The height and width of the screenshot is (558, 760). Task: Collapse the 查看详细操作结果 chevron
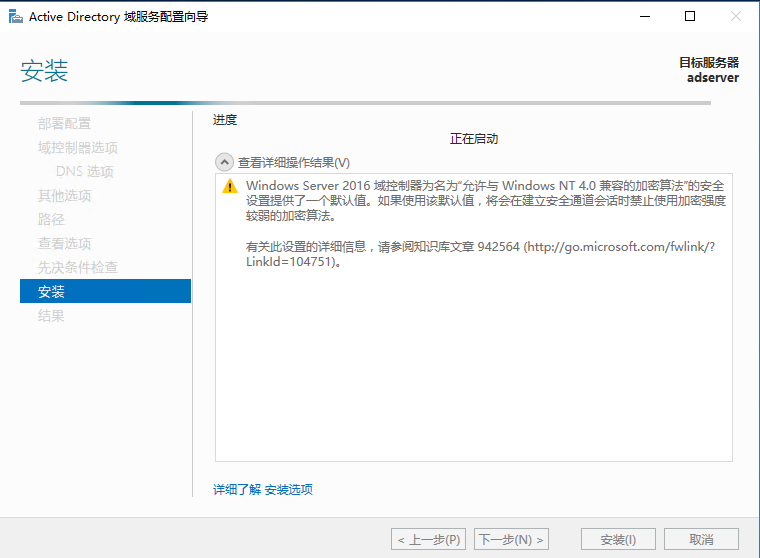click(224, 162)
